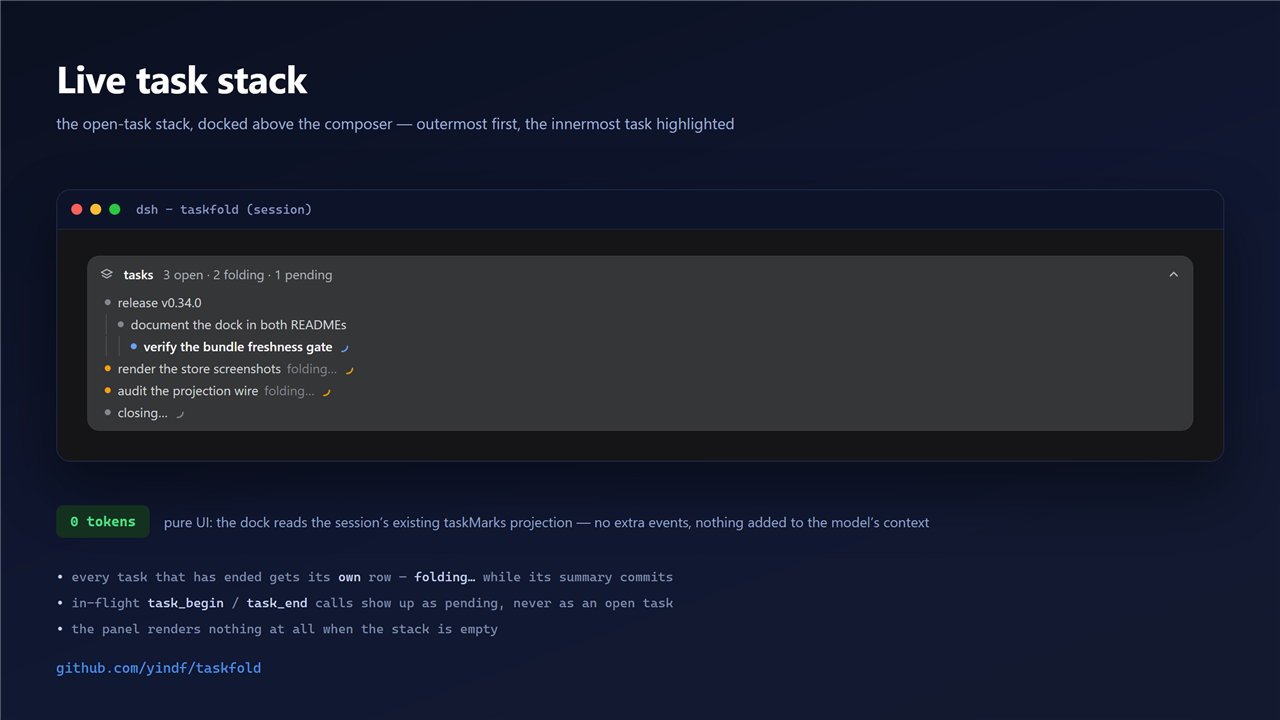Click the 'pure UI: the dock reads' description

click(547, 522)
